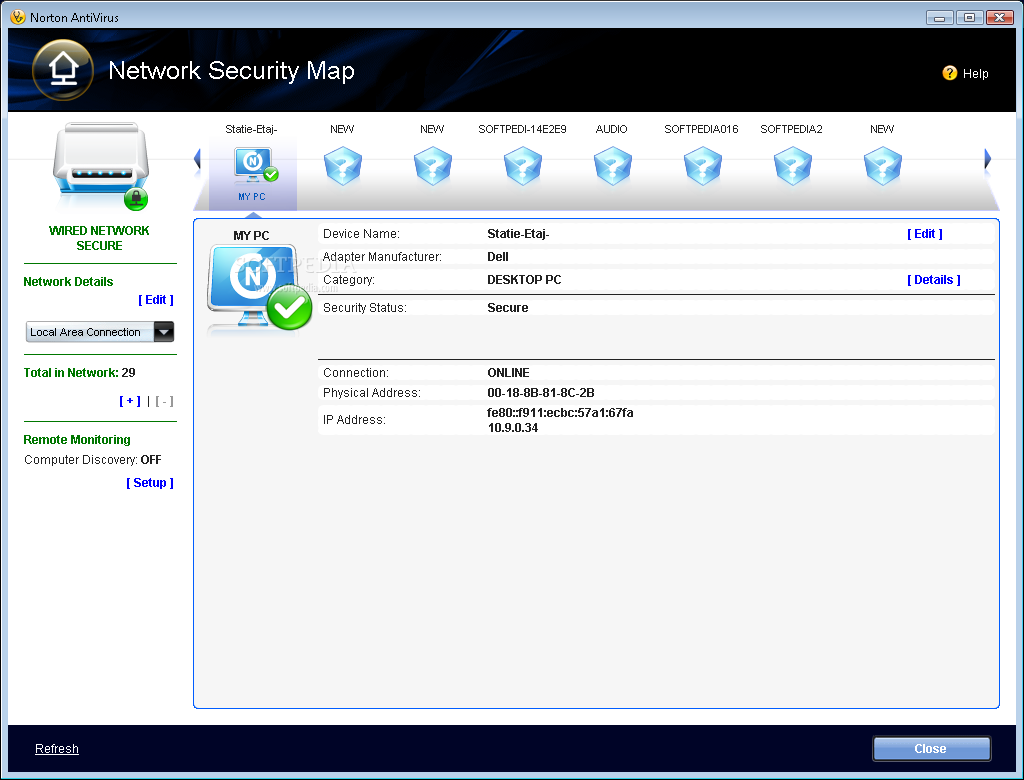
Task: Click the Home icon in the header
Action: click(63, 70)
